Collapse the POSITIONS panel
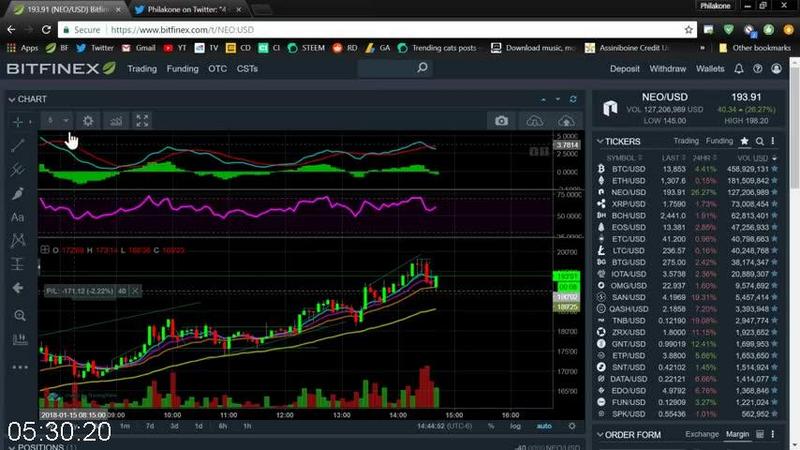Viewport: 800px width, 450px height. [x=11, y=447]
